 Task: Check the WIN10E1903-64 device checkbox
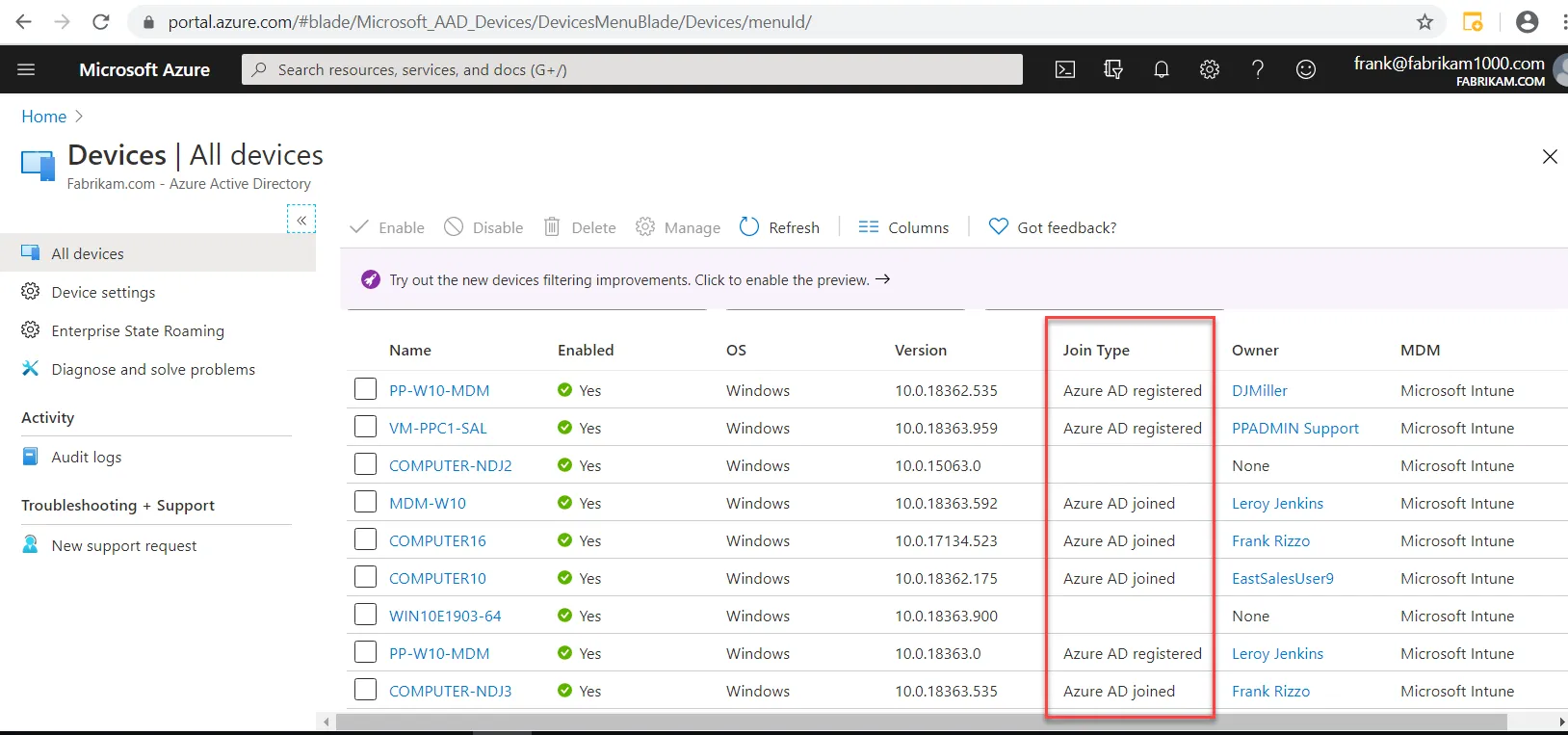365,615
